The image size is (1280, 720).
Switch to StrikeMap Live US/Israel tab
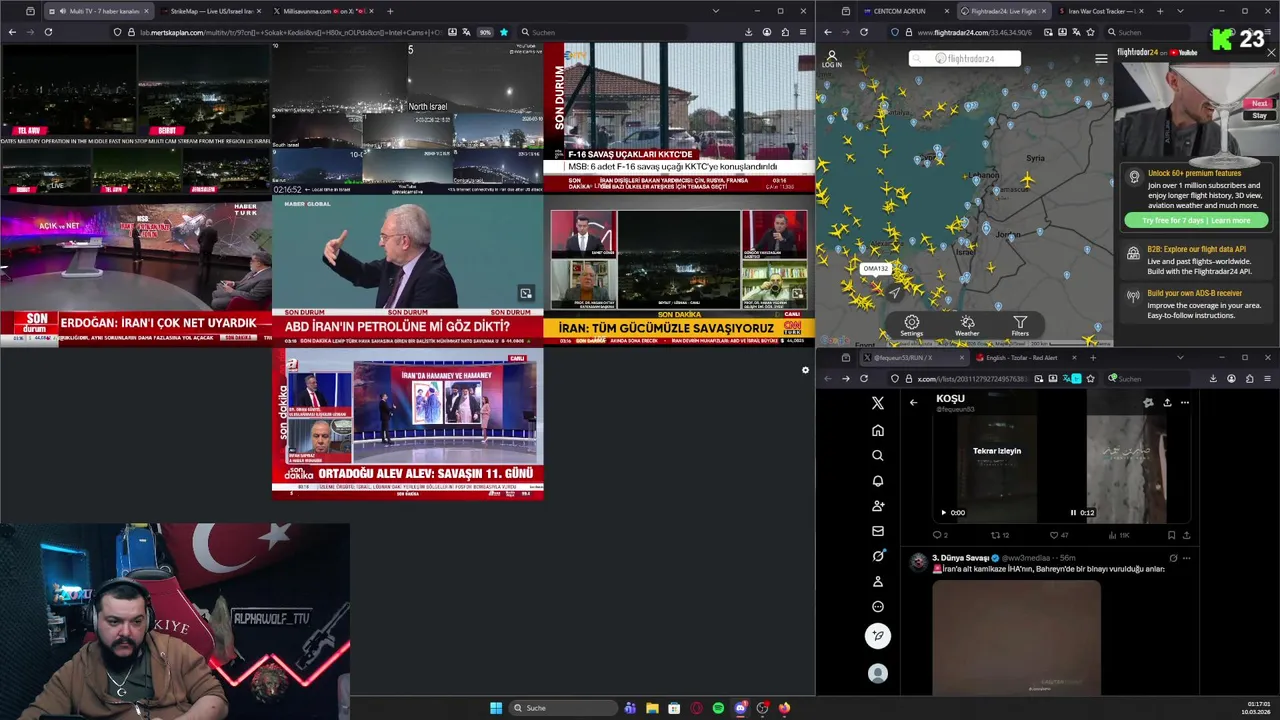(x=211, y=11)
